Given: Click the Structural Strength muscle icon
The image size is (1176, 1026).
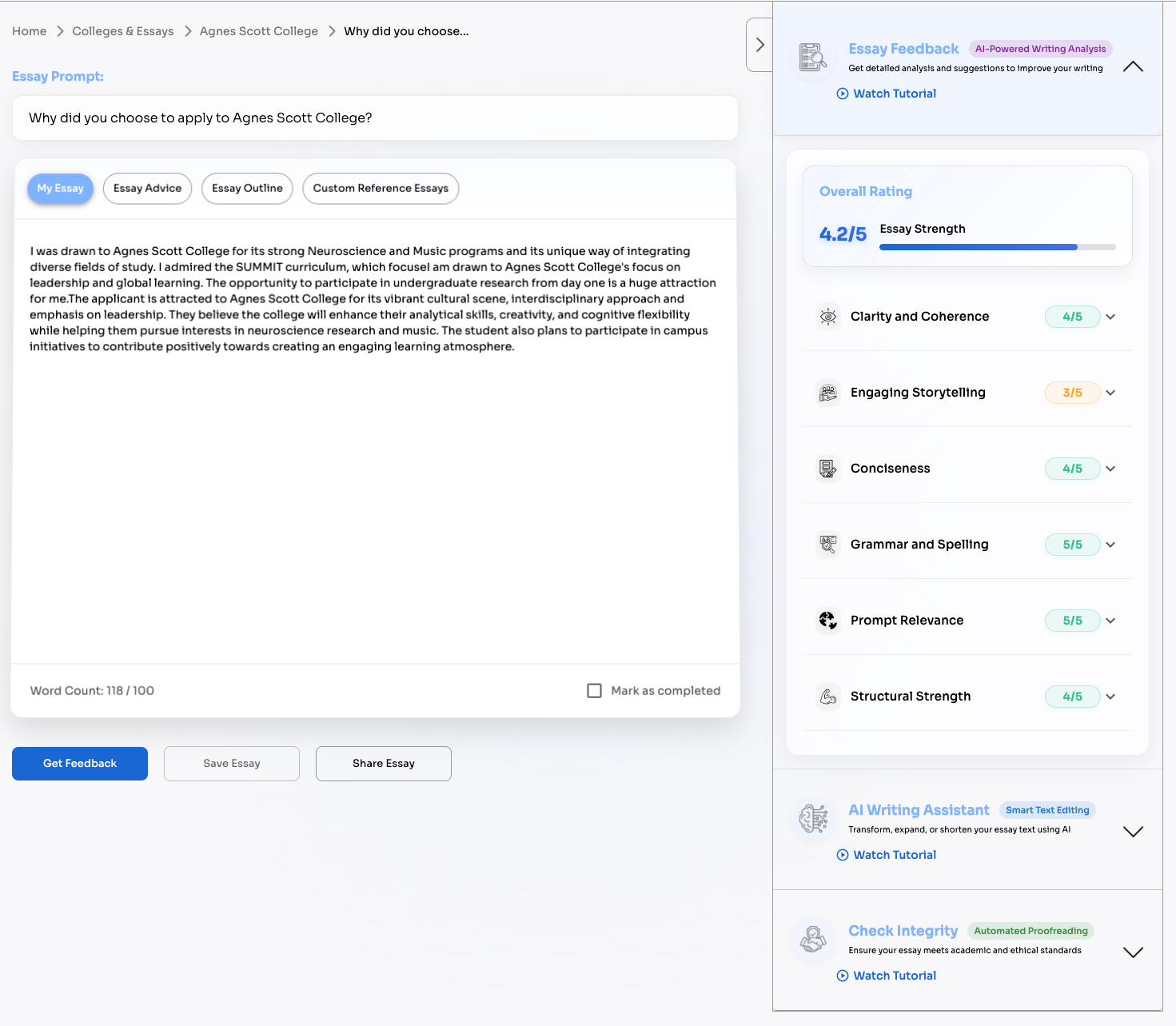Looking at the screenshot, I should click(828, 697).
